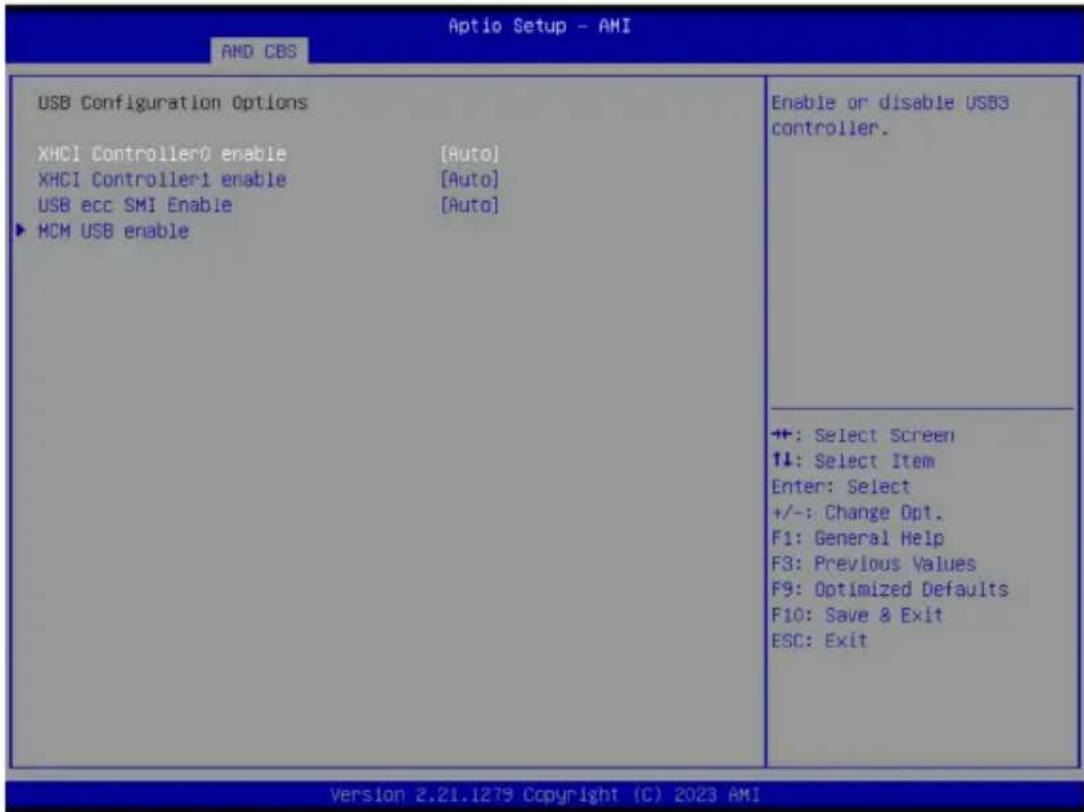
Task: Click the +/-: Change Opt. hint
Action: click(x=857, y=512)
